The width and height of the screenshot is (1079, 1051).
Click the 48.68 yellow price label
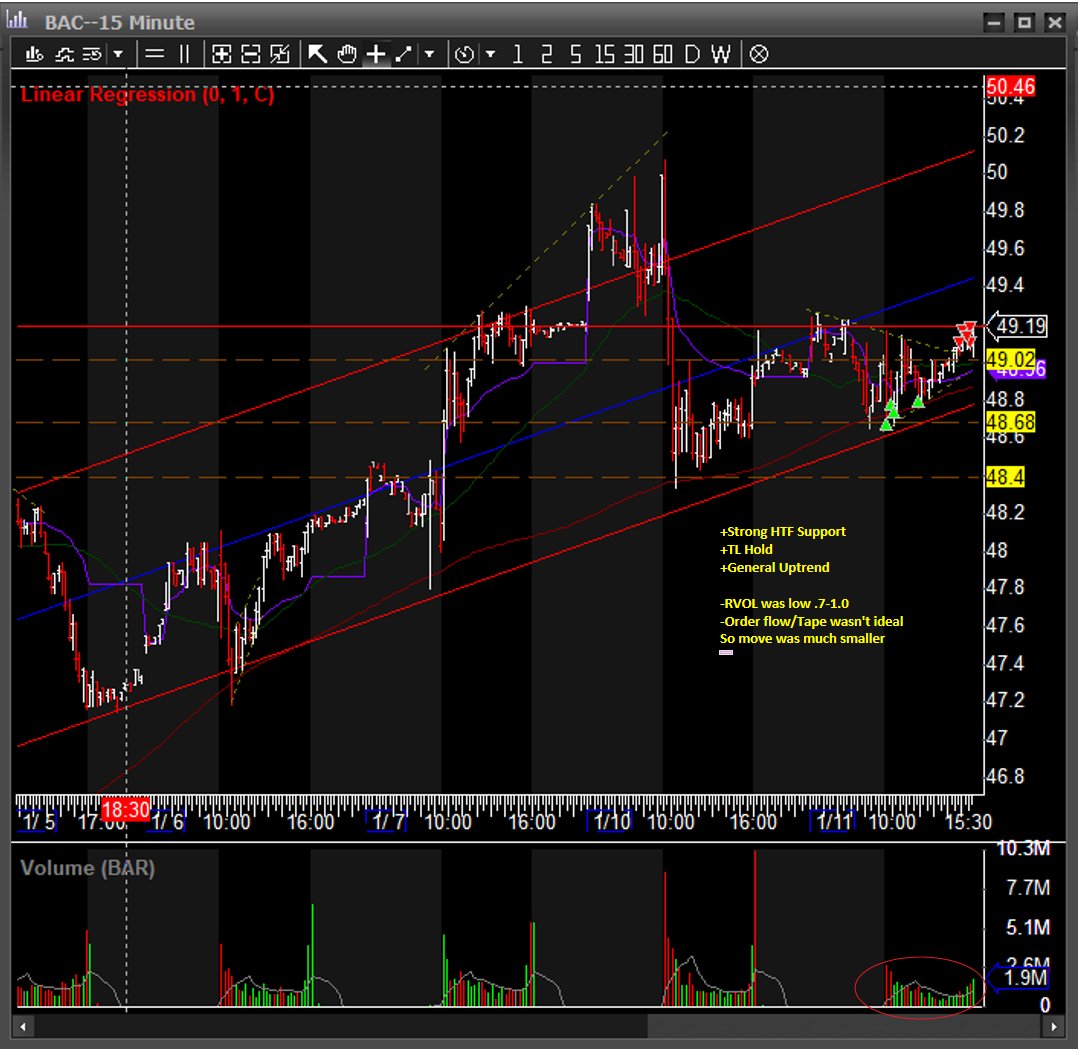click(1010, 421)
